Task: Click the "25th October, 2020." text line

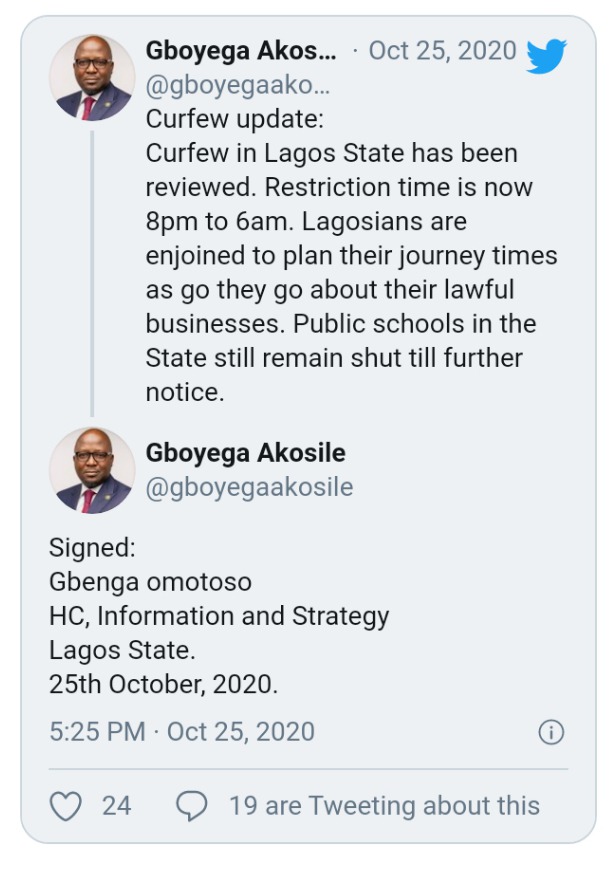Action: tap(163, 684)
